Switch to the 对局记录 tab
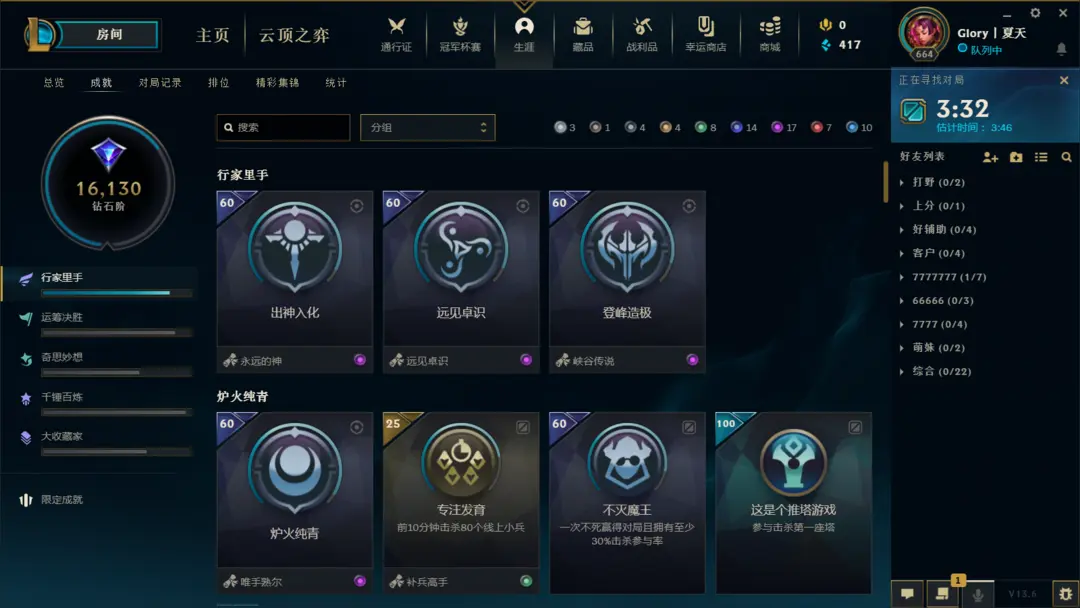Image resolution: width=1080 pixels, height=608 pixels. tap(160, 83)
